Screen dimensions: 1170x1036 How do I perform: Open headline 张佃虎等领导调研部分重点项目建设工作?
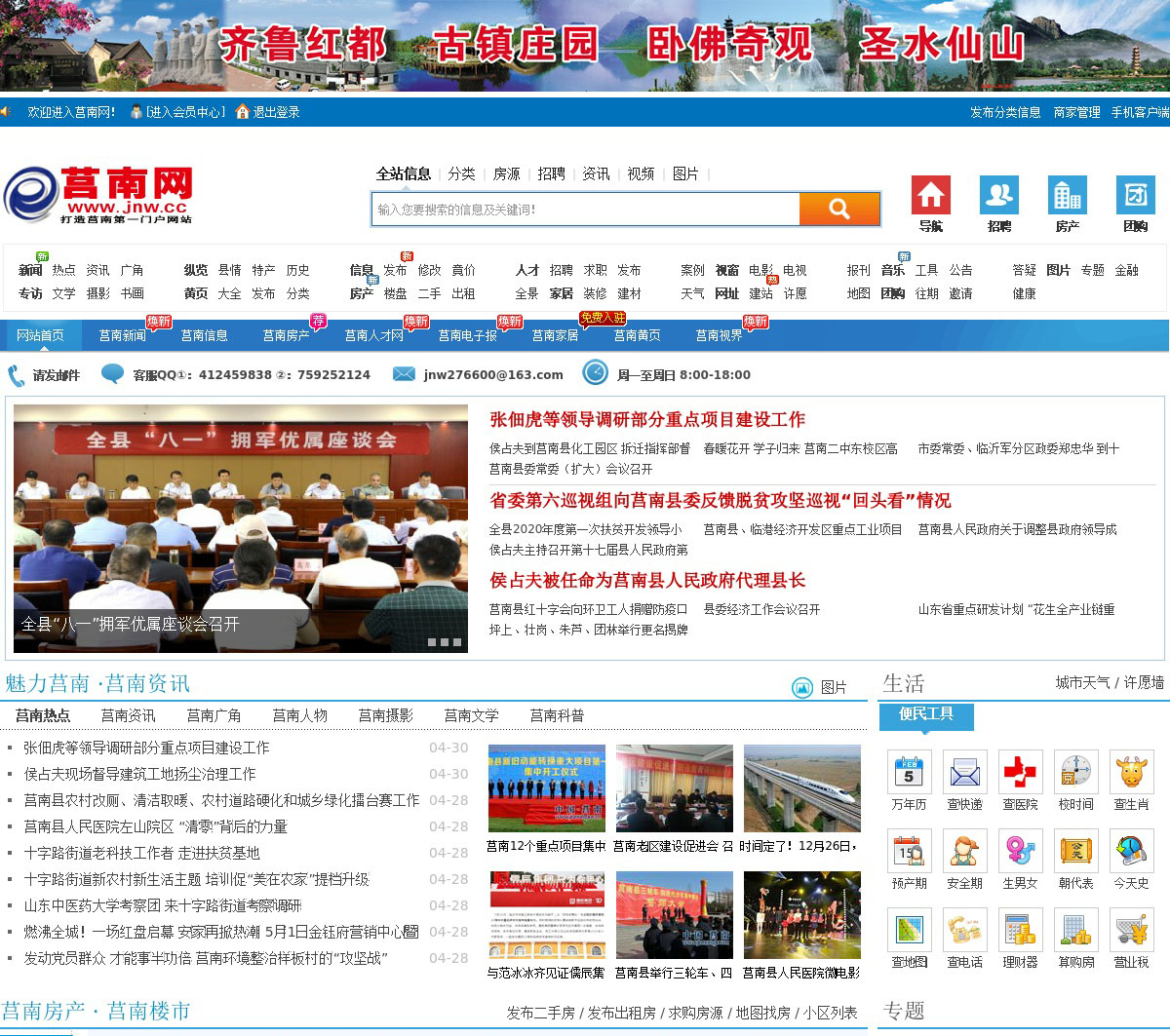click(647, 419)
